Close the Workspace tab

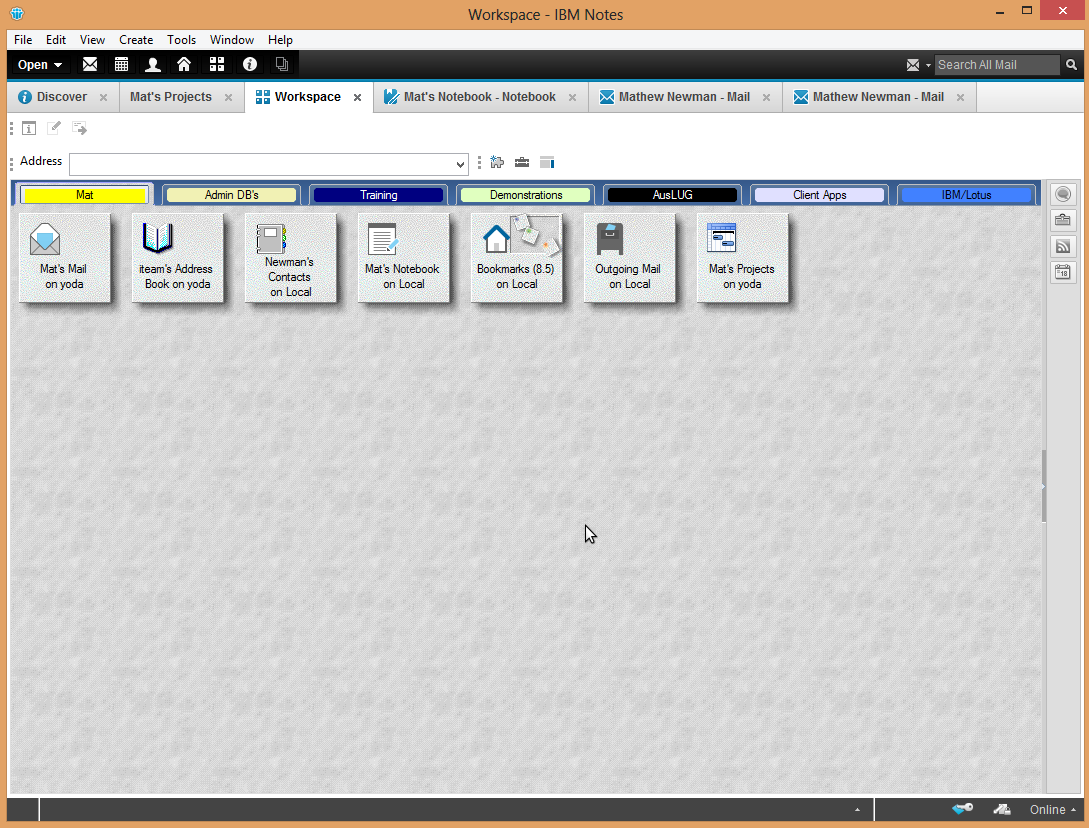(x=357, y=98)
